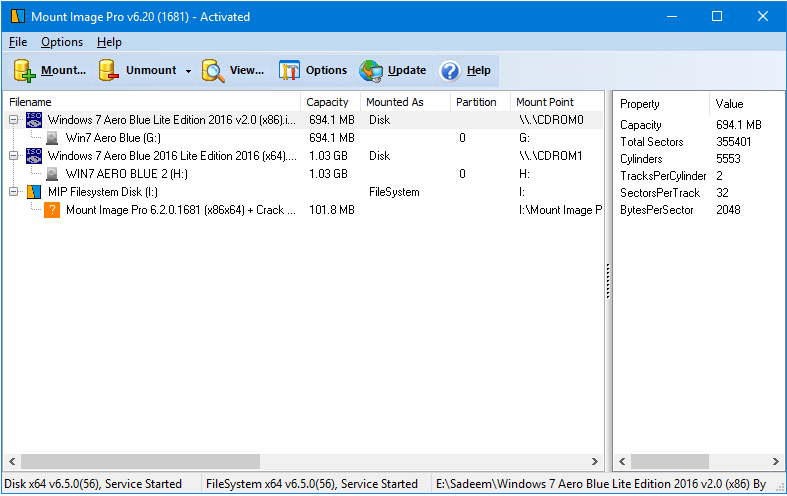Click the FileSystem mounted-as cell

tap(394, 192)
